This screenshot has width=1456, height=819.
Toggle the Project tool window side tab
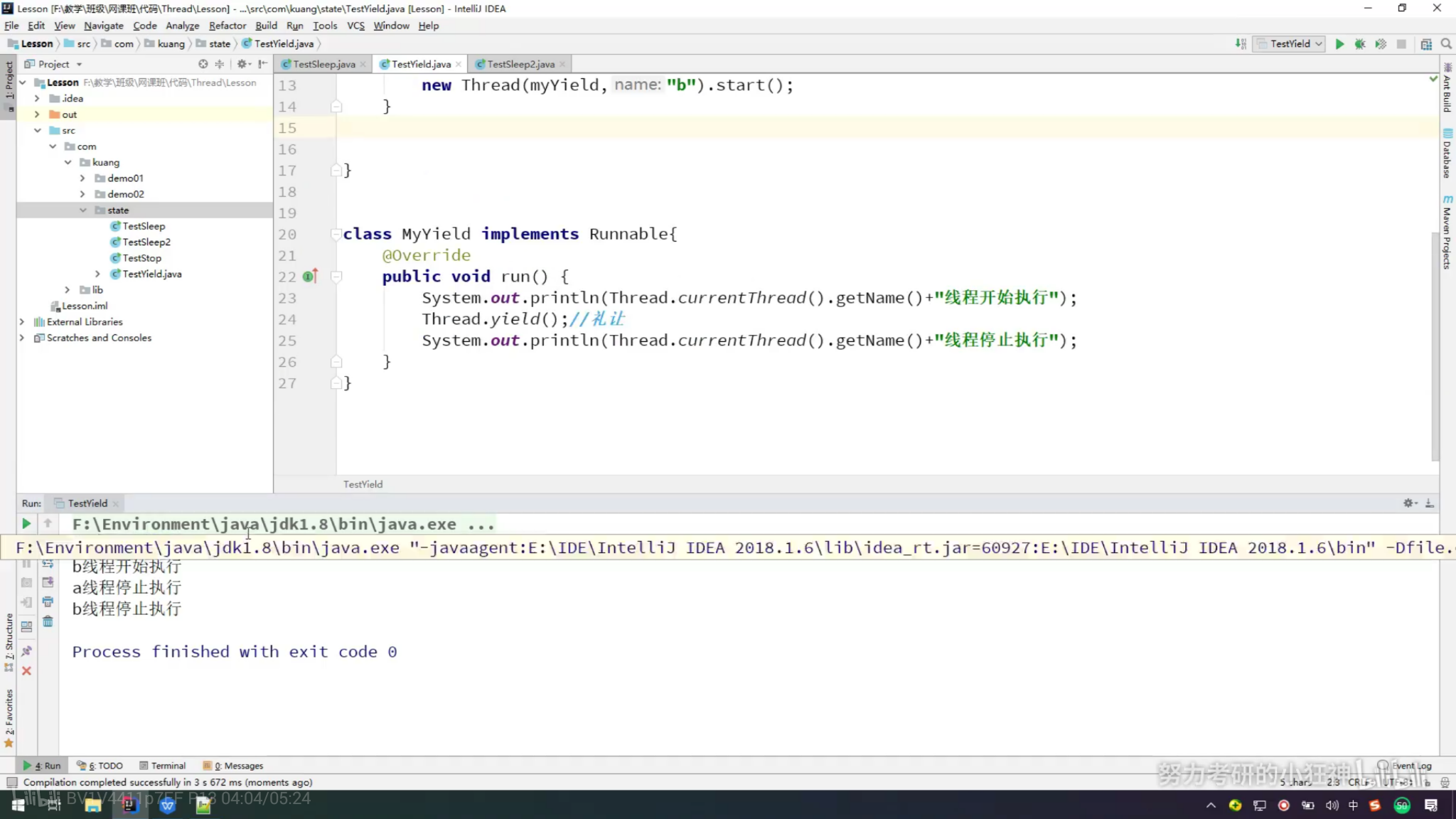9,88
